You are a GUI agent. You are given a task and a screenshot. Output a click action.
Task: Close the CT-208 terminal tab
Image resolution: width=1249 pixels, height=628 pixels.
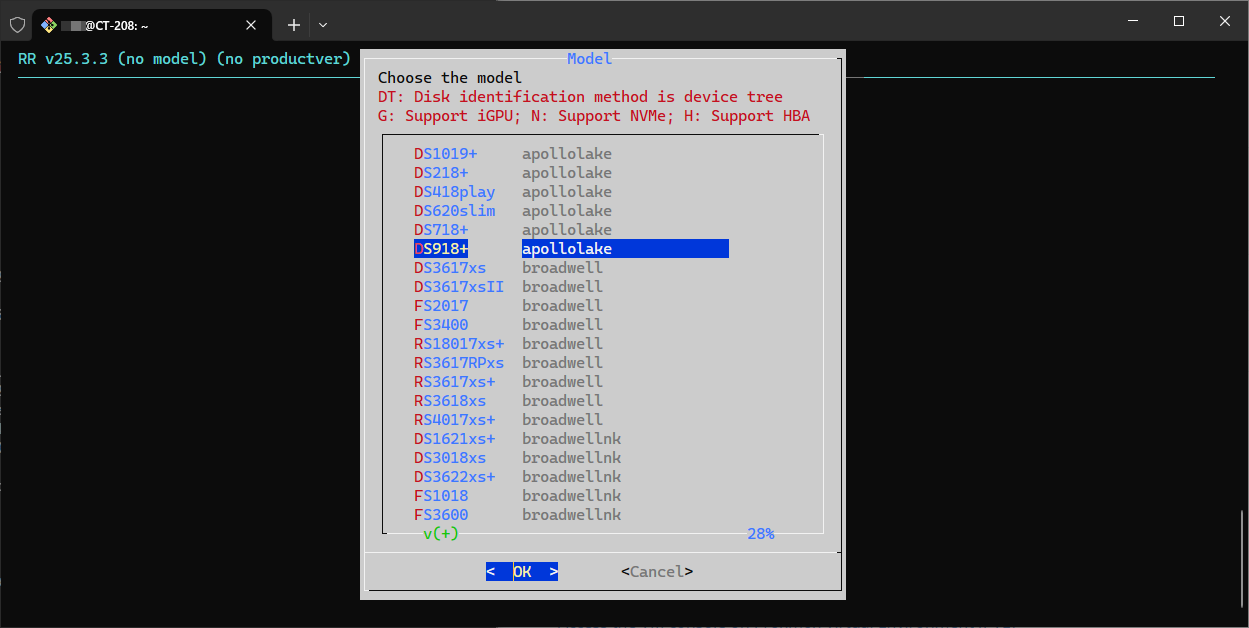click(251, 25)
